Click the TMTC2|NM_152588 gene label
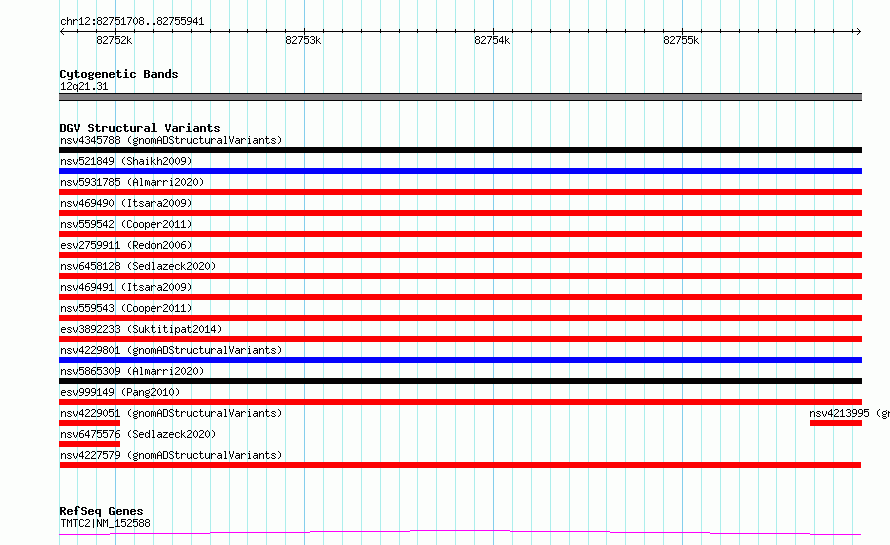Screen dimensions: 890x545 (x=105, y=523)
